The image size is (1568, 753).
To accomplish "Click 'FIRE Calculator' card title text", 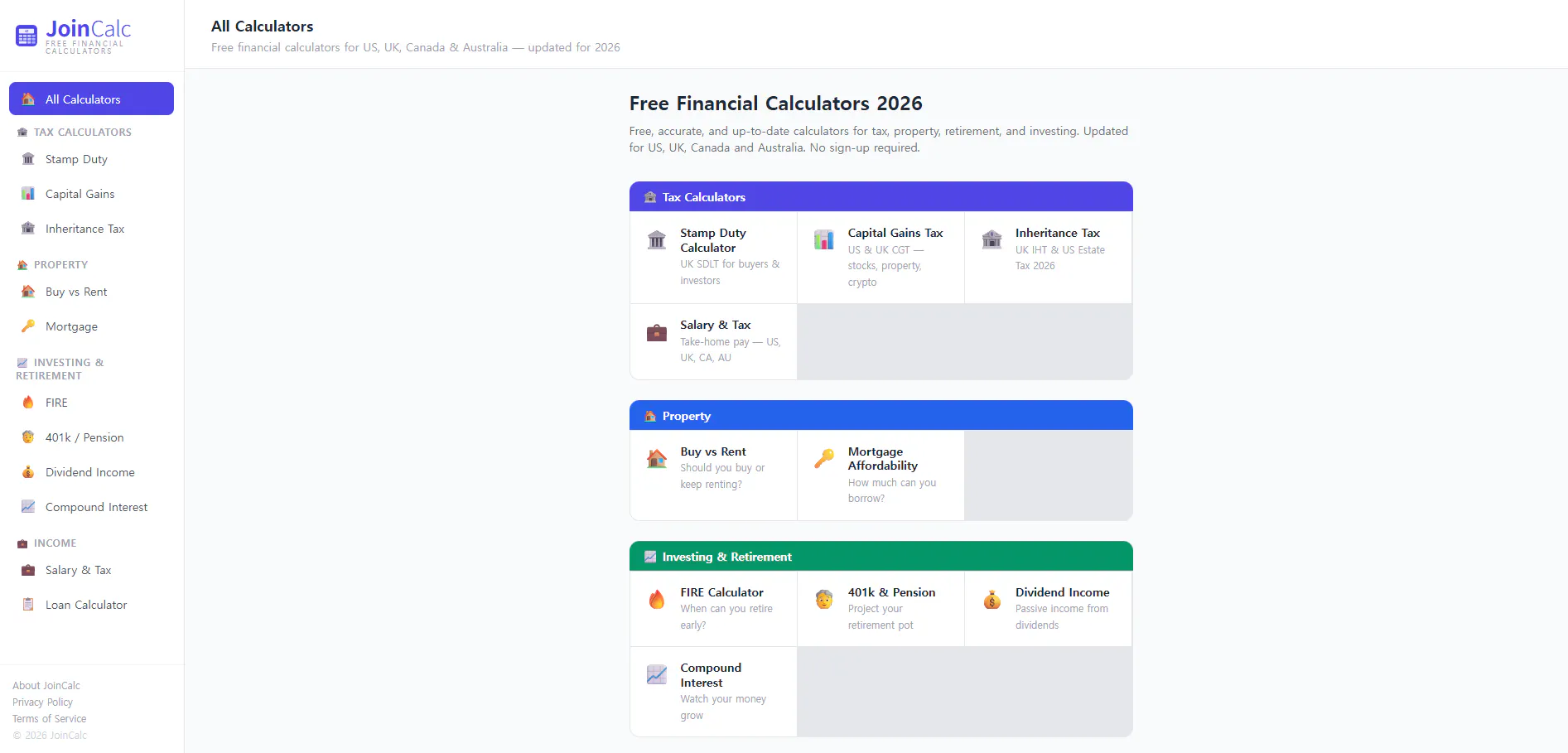I will point(722,592).
